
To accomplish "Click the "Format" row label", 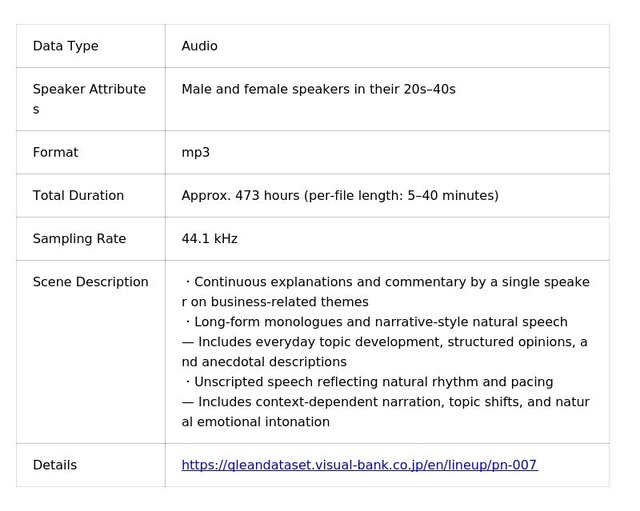I will tap(55, 153).
